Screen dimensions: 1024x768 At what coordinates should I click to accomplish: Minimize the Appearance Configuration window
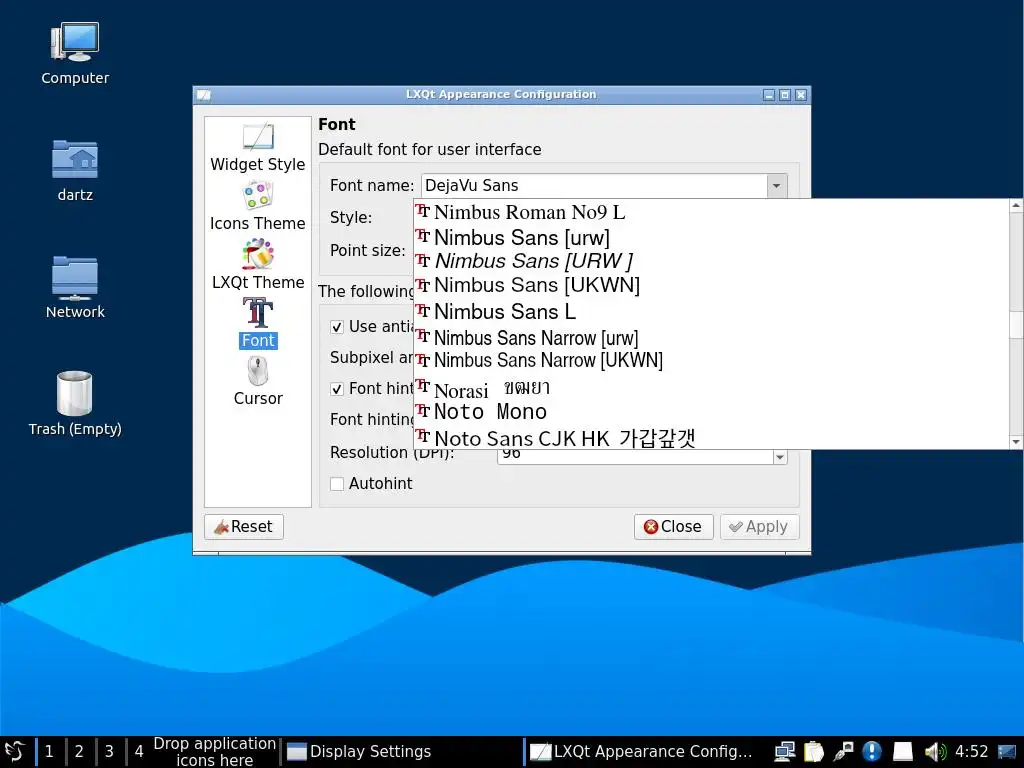769,95
